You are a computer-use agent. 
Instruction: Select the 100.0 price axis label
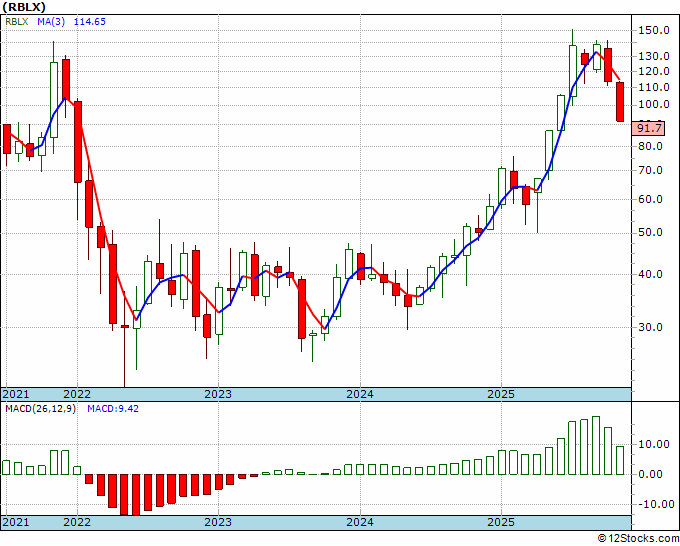[x=654, y=105]
